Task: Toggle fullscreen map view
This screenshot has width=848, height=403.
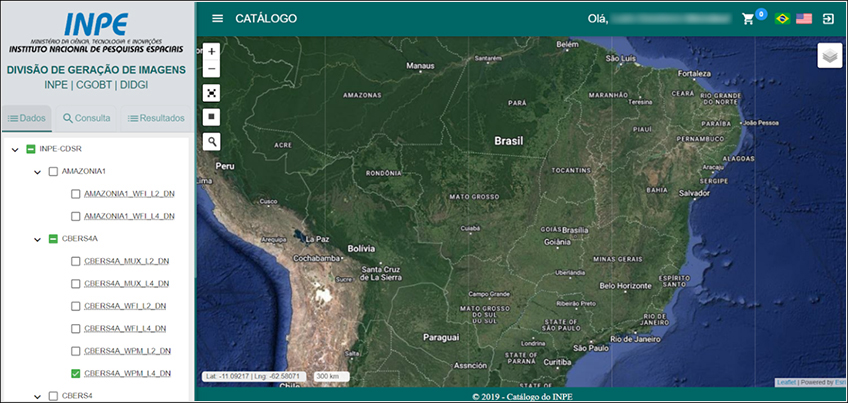Action: (x=211, y=93)
